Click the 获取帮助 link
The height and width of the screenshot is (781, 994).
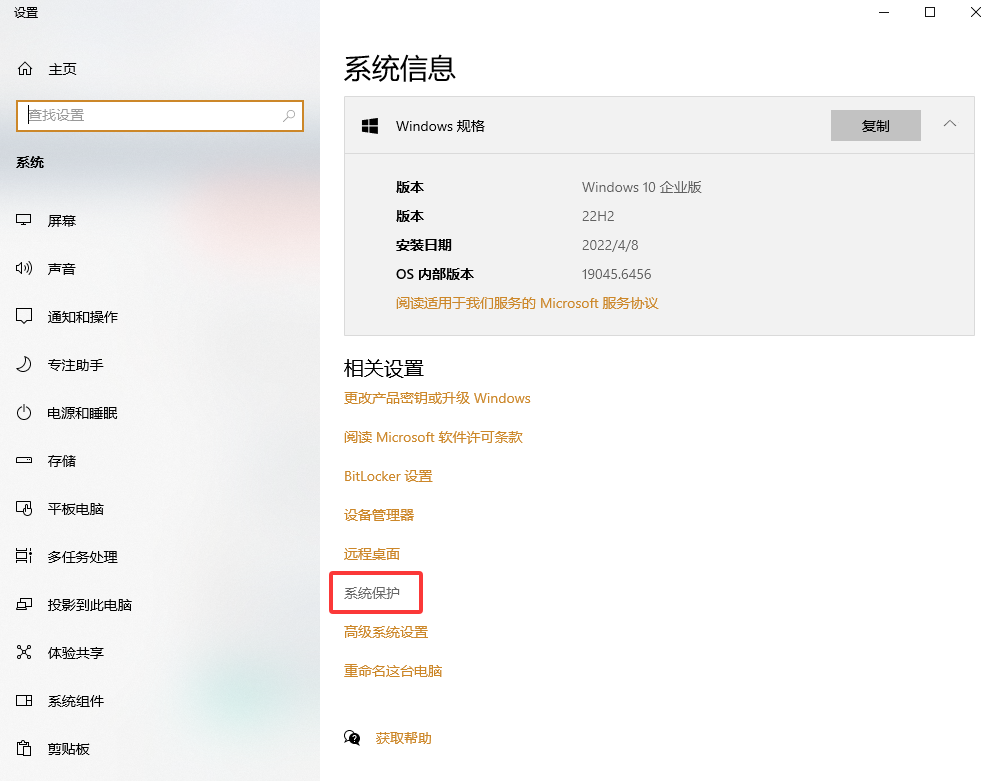403,738
